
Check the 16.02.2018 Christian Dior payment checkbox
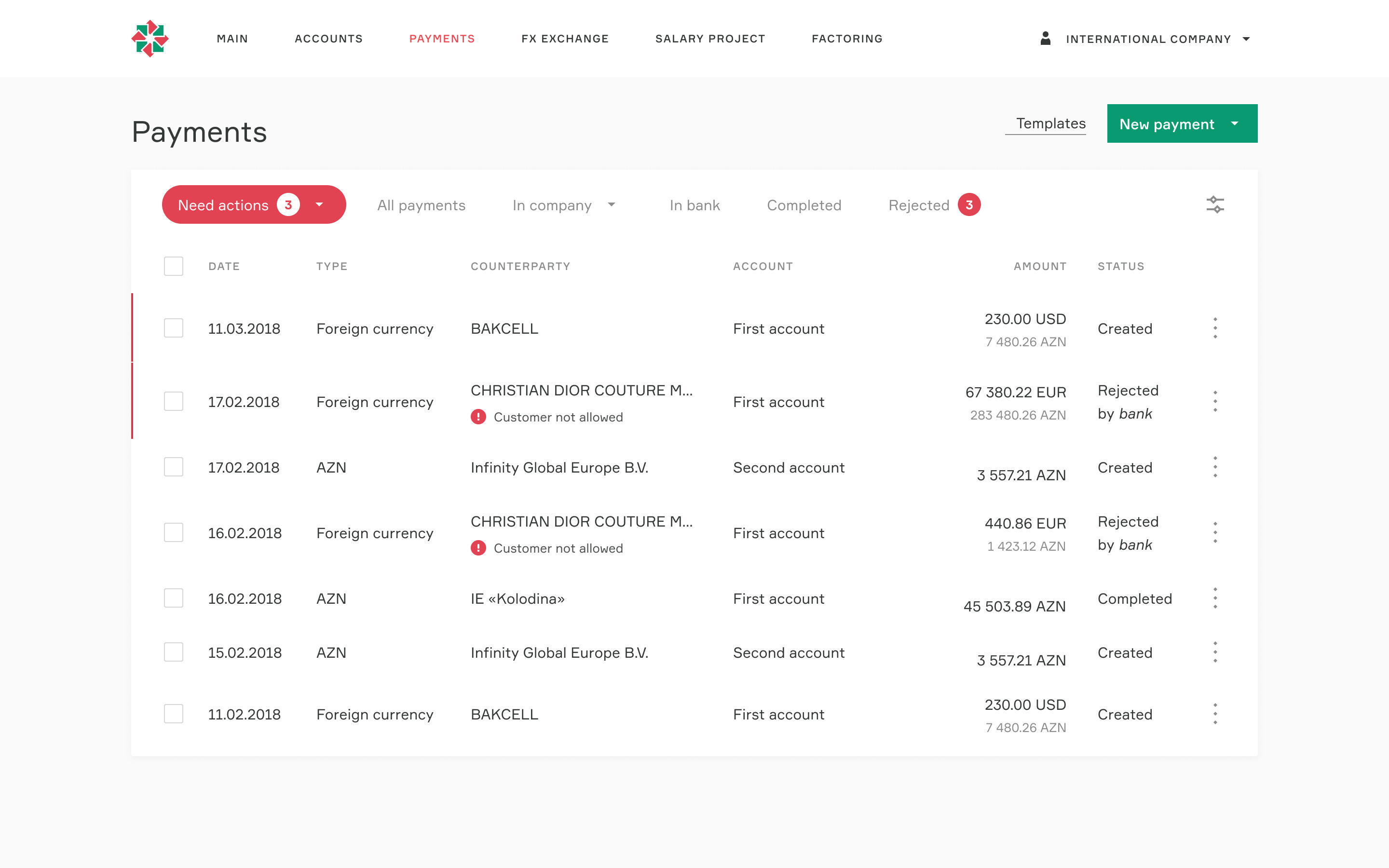(173, 532)
